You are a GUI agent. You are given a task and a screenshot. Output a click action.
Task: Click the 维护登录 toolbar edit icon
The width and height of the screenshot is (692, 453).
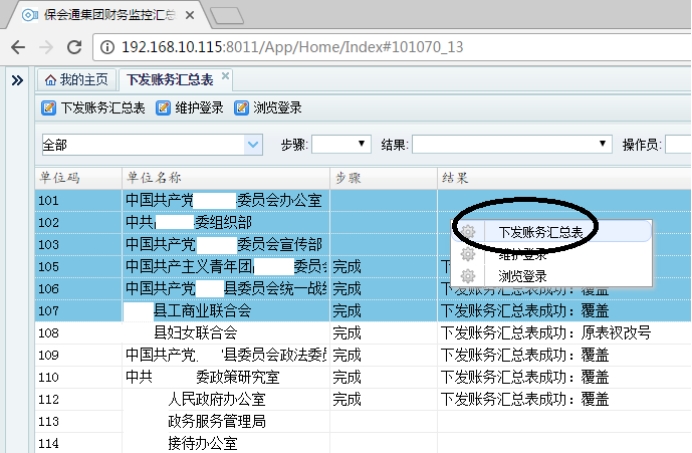(x=163, y=108)
